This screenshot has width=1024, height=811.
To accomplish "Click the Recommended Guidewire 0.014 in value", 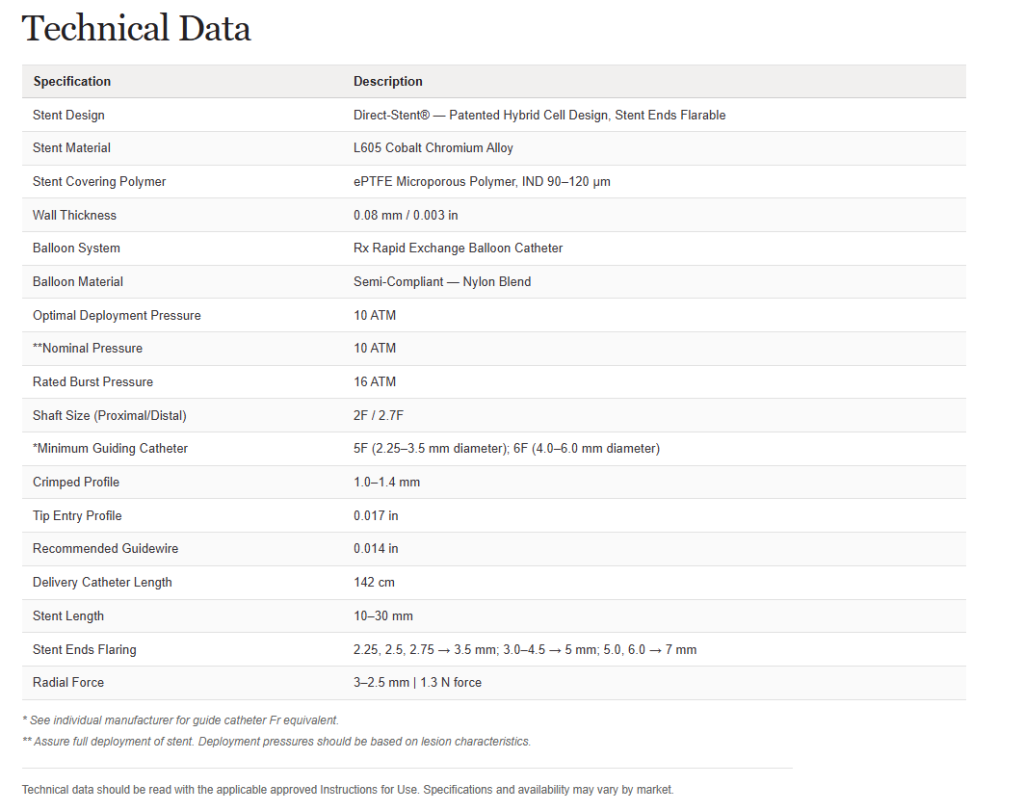I will 376,549.
